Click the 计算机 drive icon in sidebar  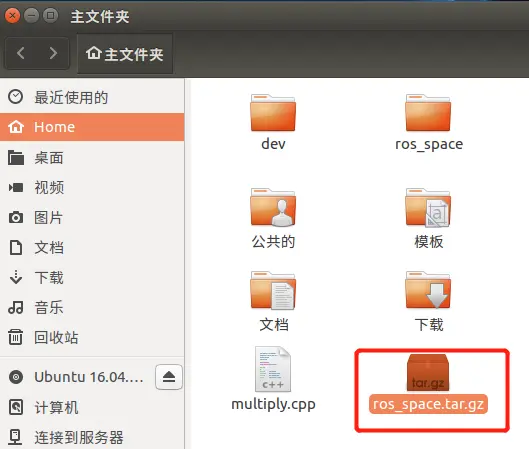click(16, 407)
